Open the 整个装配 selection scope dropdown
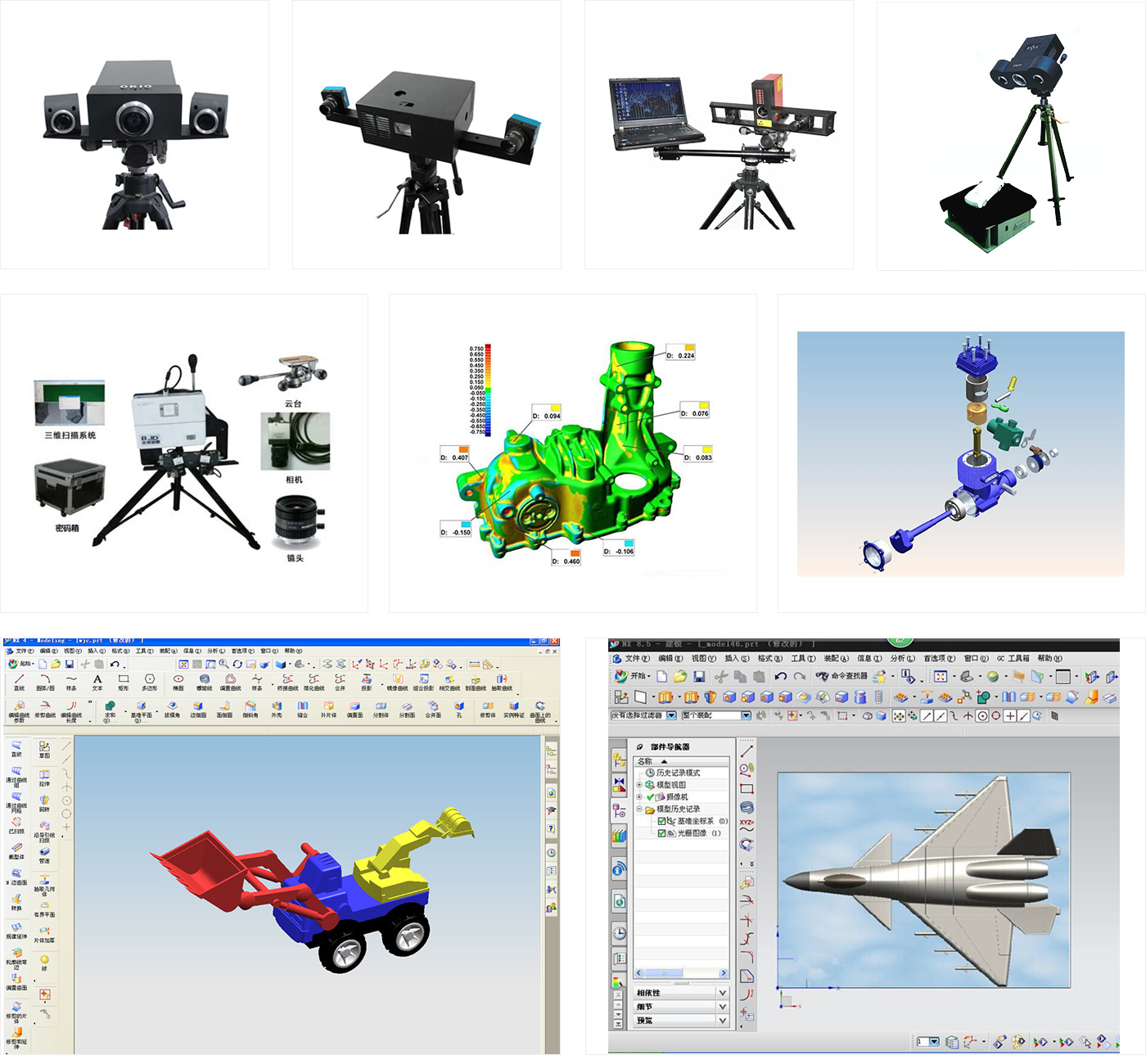1146x1064 pixels. point(746,715)
